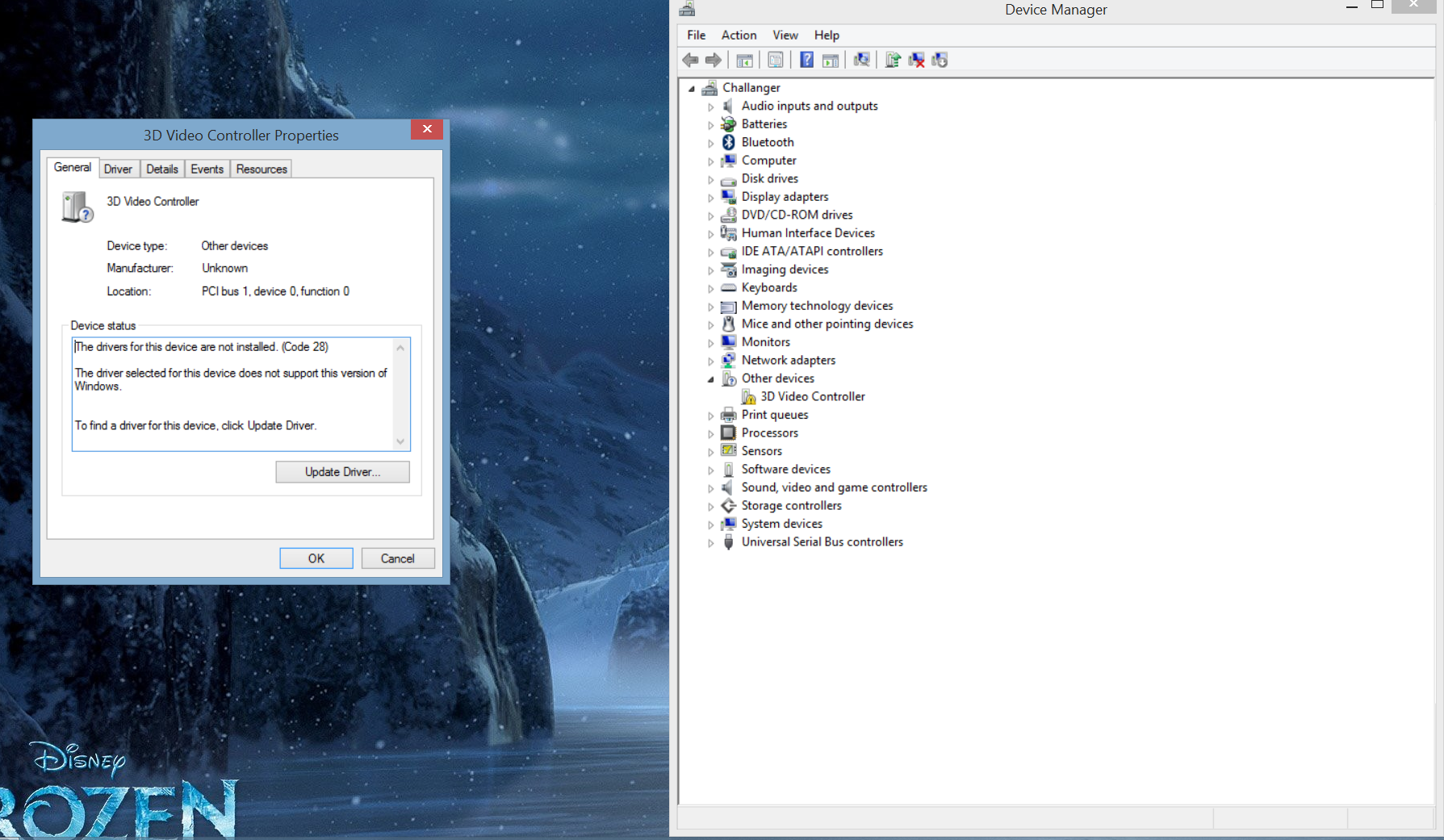This screenshot has height=840, width=1444.
Task: Switch to the Resources tab
Action: point(262,169)
